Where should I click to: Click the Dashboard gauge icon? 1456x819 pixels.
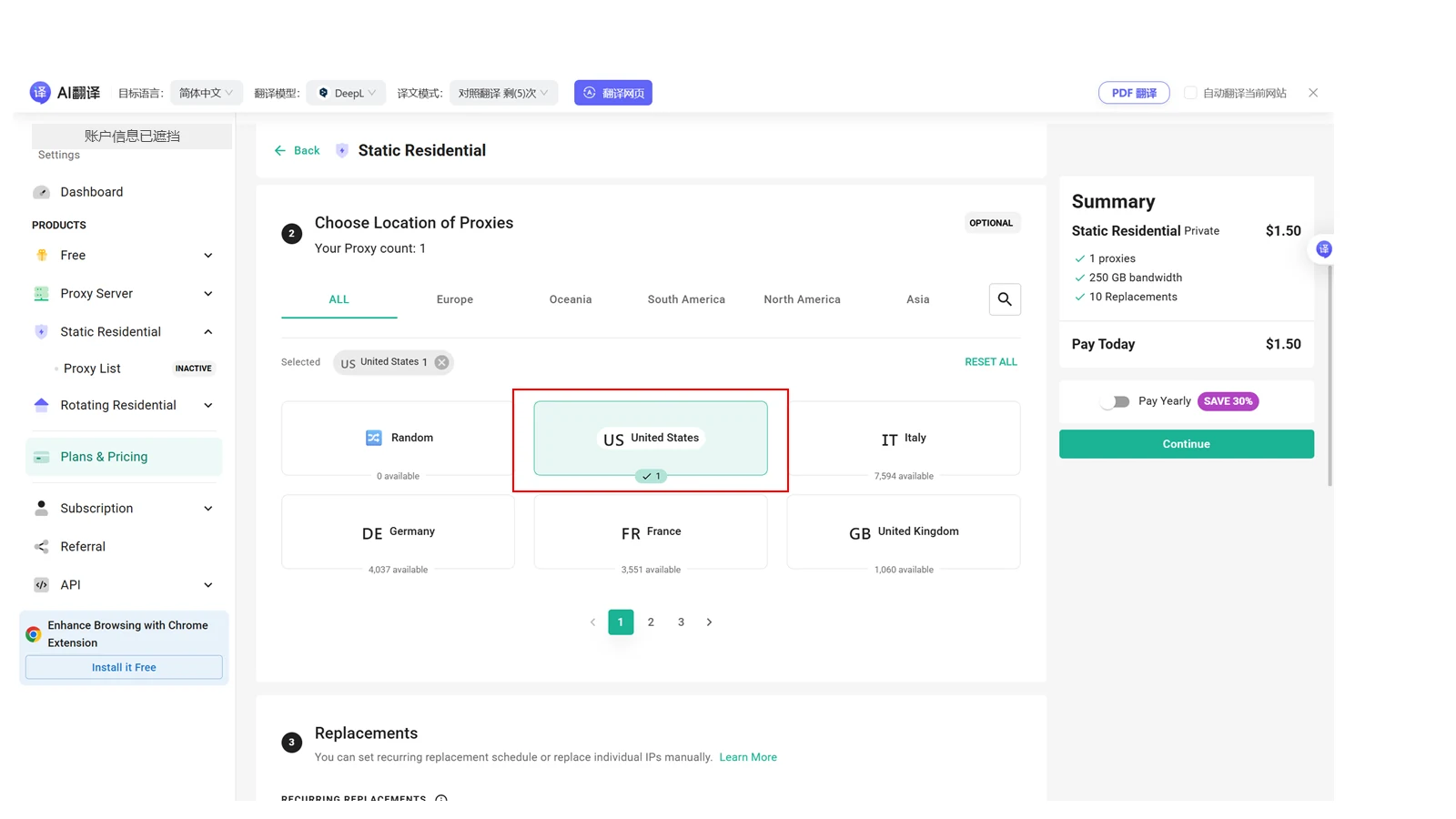(41, 192)
